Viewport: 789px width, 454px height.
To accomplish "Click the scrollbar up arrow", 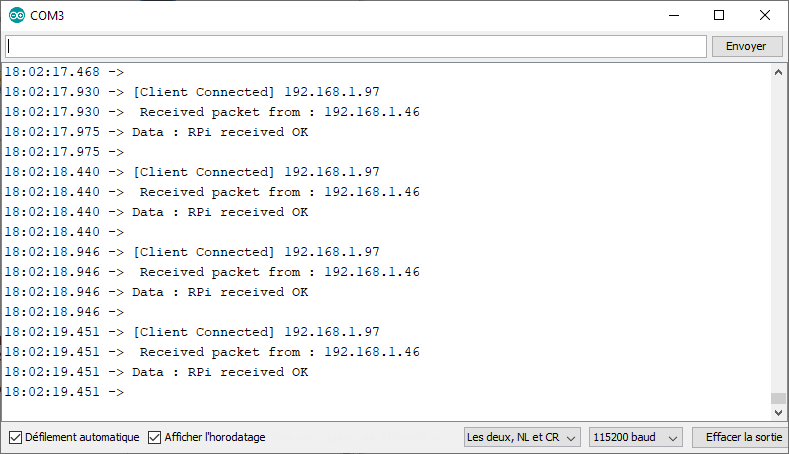I will [x=778, y=72].
